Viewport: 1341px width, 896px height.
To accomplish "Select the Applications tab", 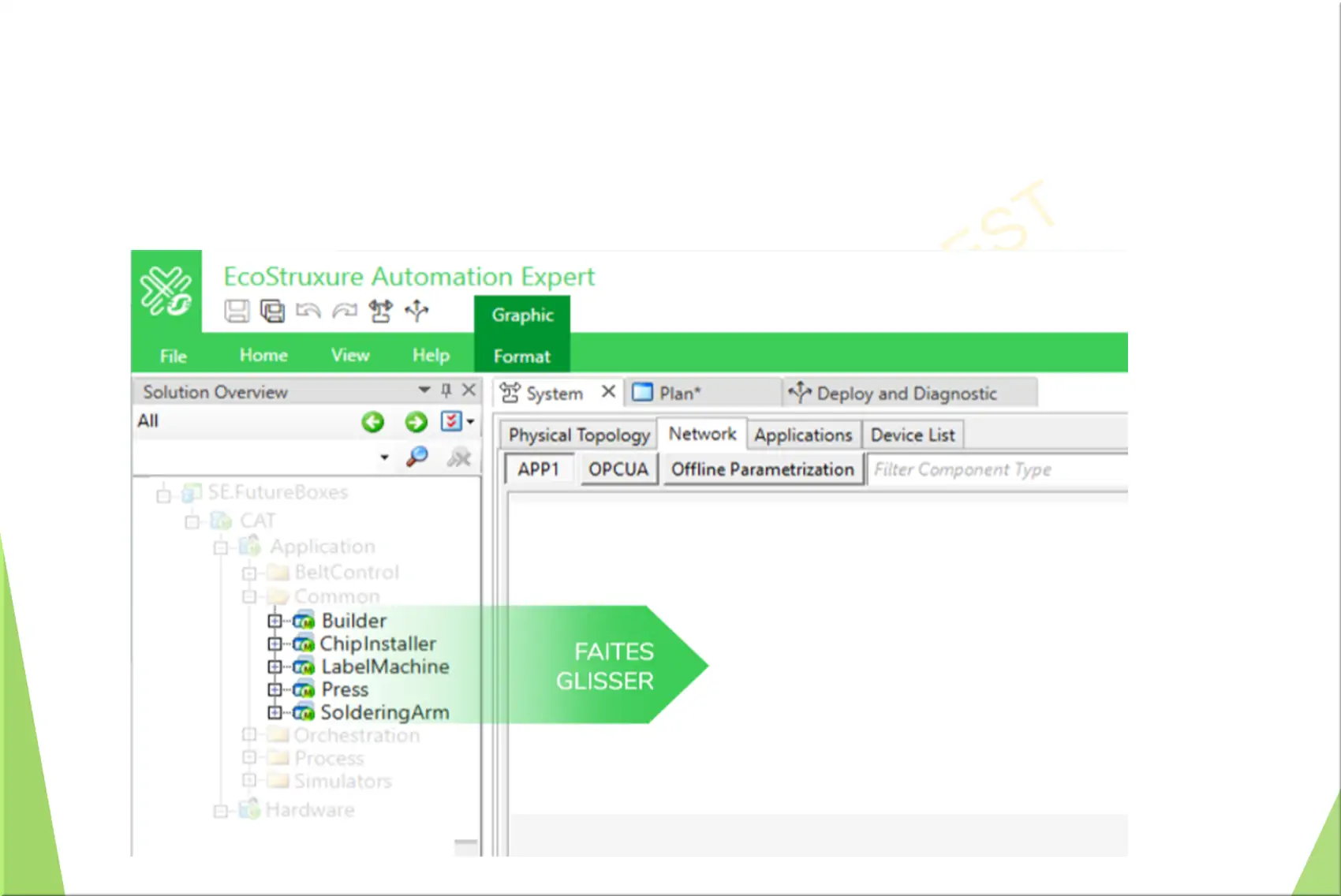I will coord(803,435).
